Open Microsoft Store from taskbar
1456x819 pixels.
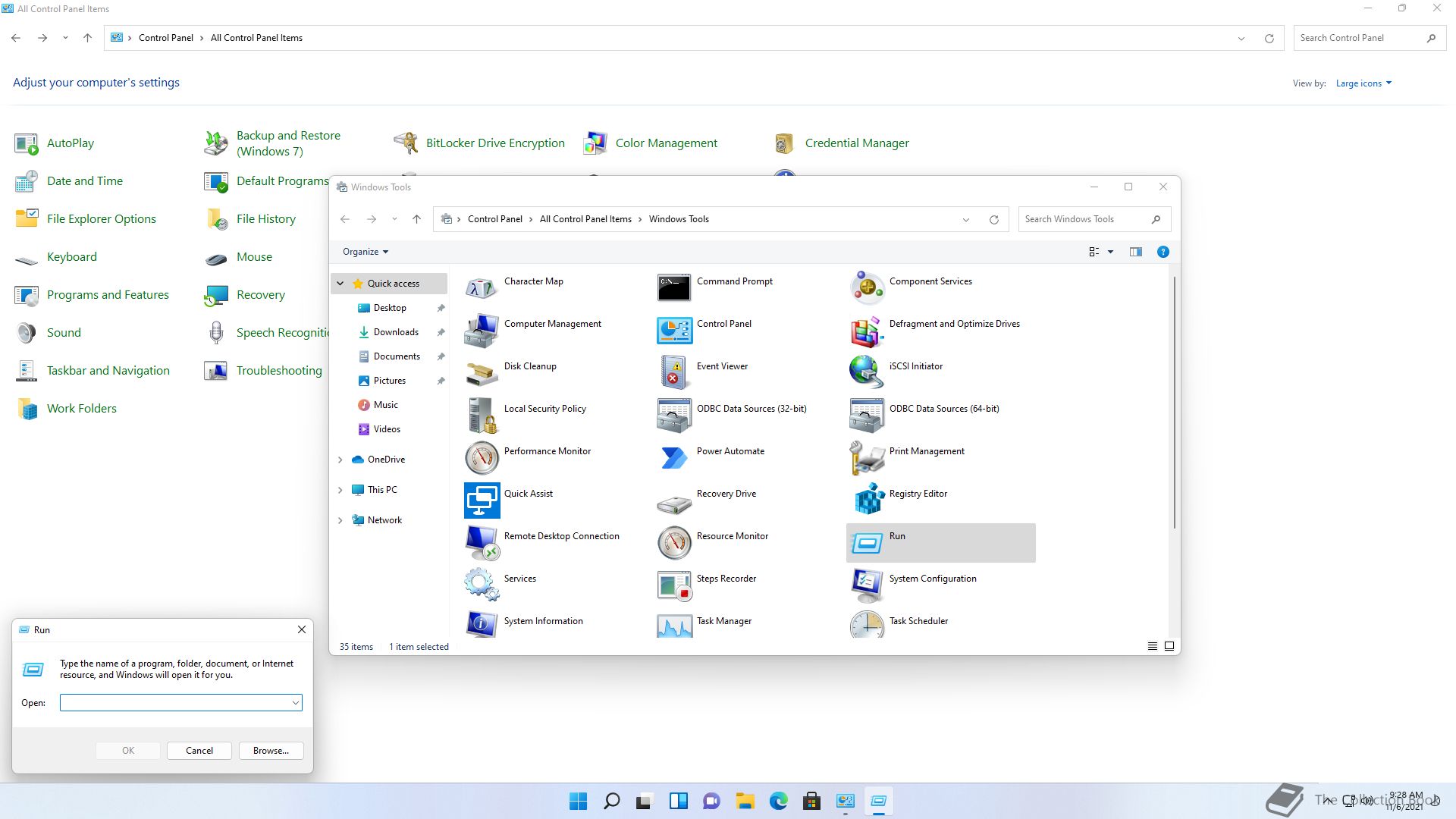(811, 801)
